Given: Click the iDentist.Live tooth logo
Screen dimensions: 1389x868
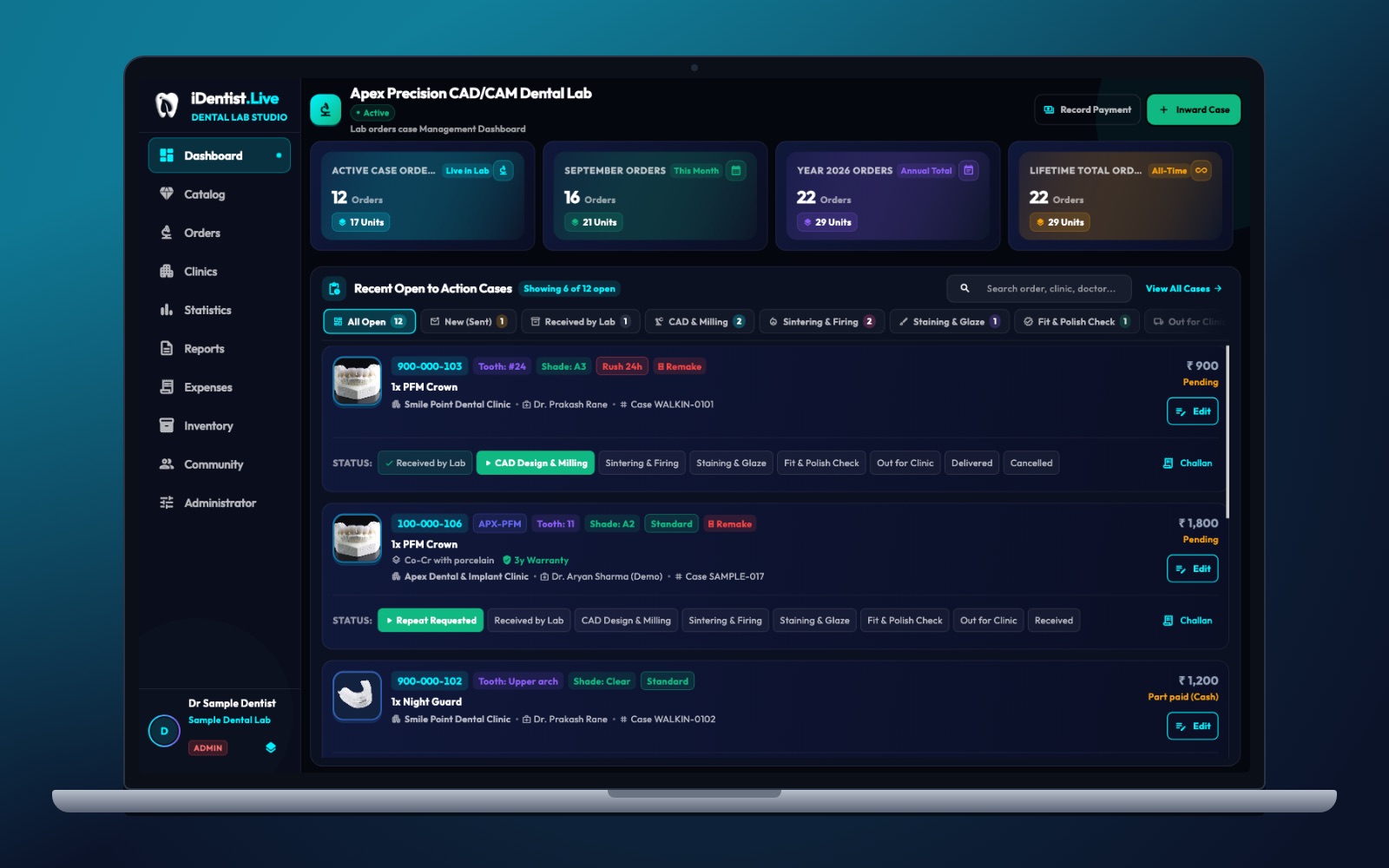Looking at the screenshot, I should 167,105.
